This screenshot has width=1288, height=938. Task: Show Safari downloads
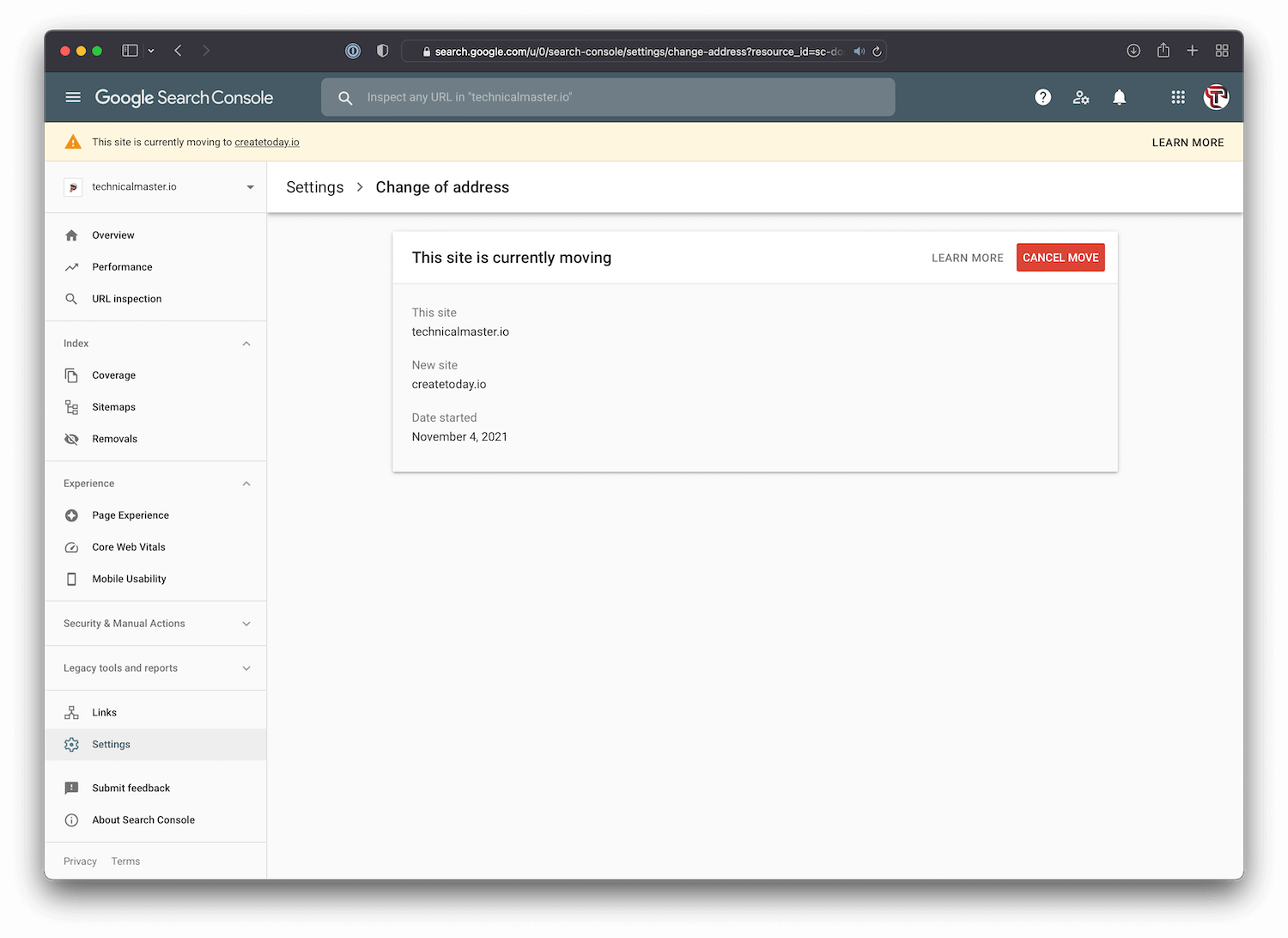(1133, 51)
